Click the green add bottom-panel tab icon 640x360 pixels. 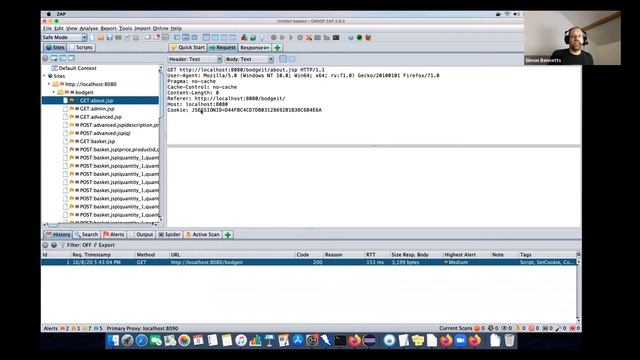point(228,235)
